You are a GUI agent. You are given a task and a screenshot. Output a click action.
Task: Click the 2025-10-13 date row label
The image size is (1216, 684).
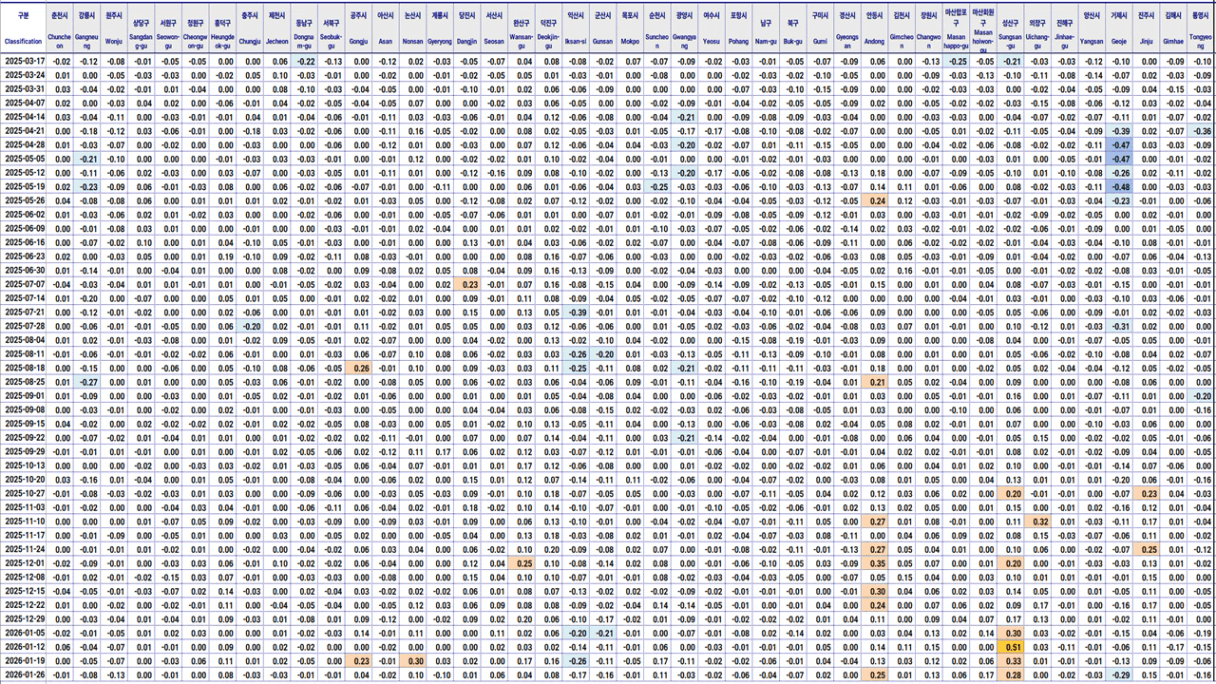pos(24,465)
